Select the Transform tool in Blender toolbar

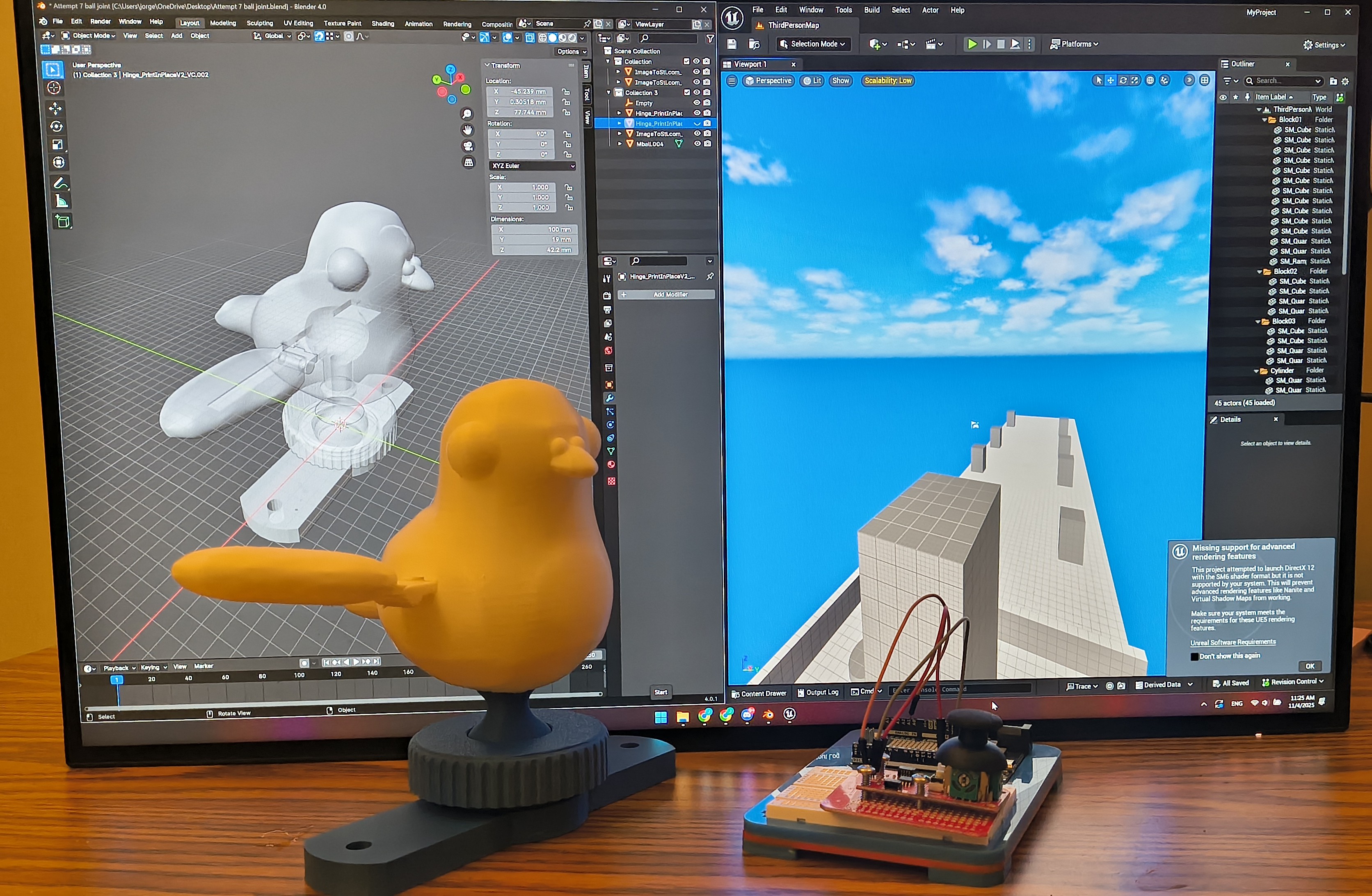(x=58, y=162)
